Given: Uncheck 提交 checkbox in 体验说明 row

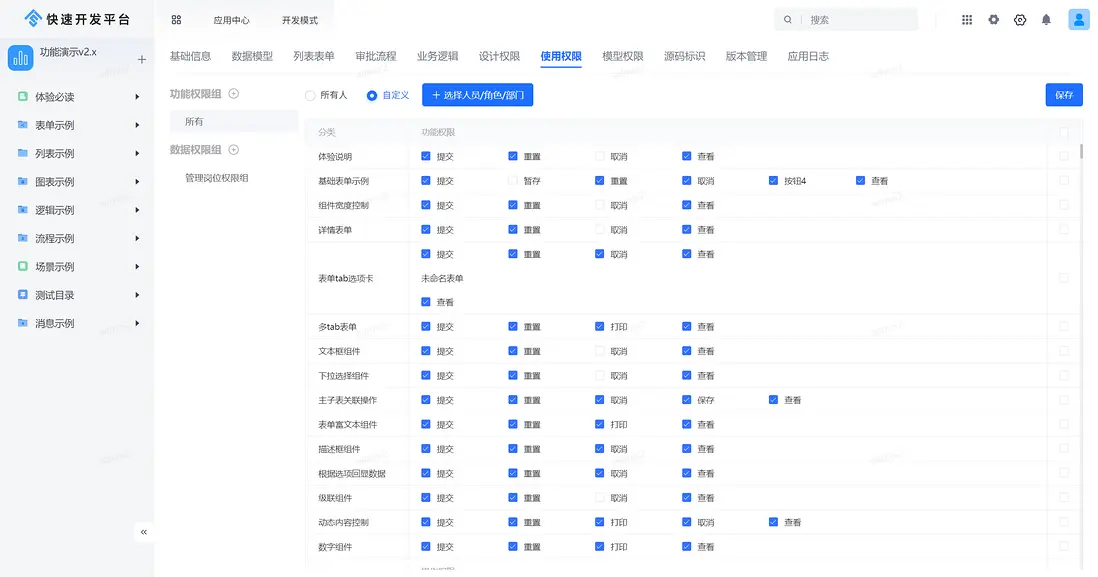Looking at the screenshot, I should coord(426,157).
